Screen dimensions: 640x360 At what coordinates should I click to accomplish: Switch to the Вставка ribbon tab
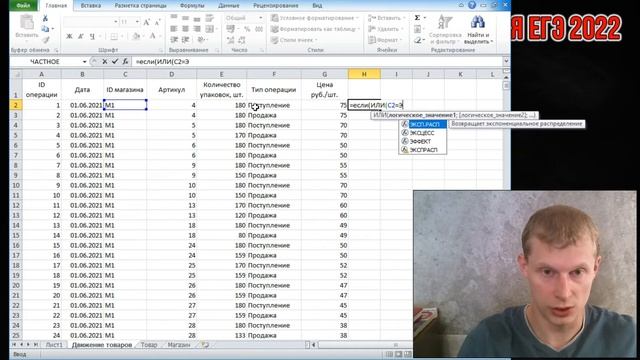tap(91, 6)
